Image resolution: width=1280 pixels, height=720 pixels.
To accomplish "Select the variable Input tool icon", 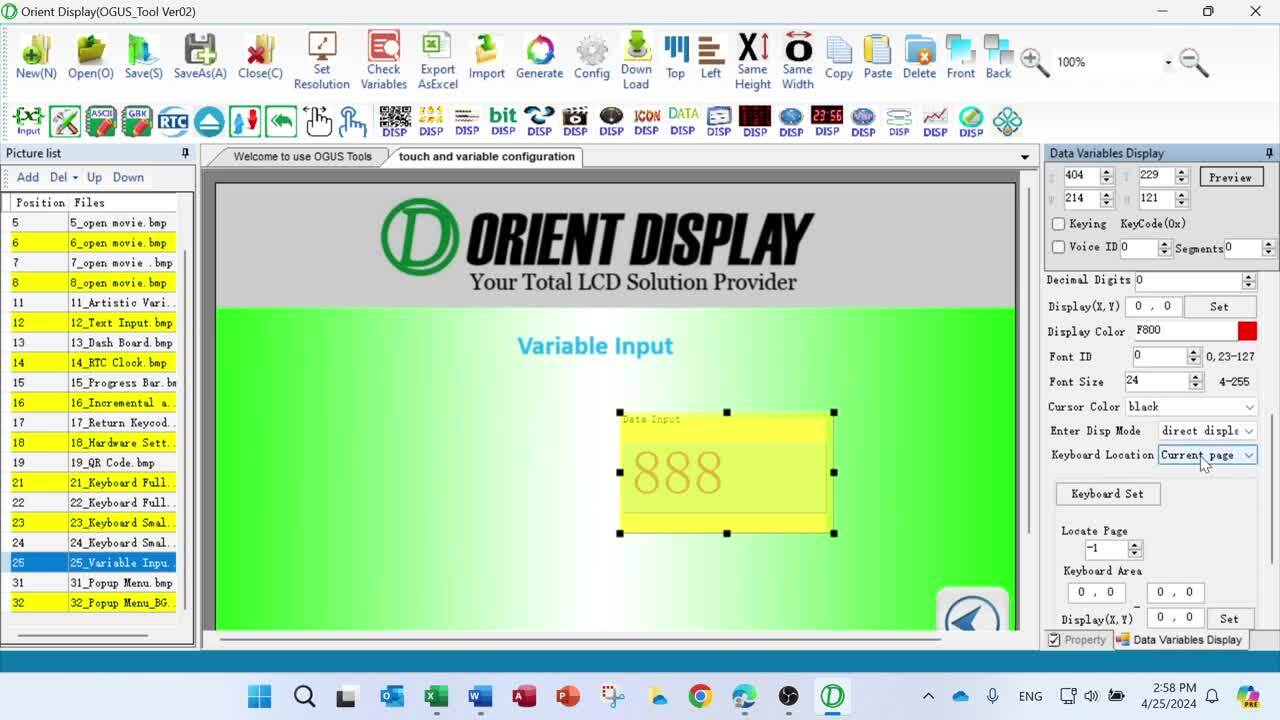I will (x=28, y=121).
